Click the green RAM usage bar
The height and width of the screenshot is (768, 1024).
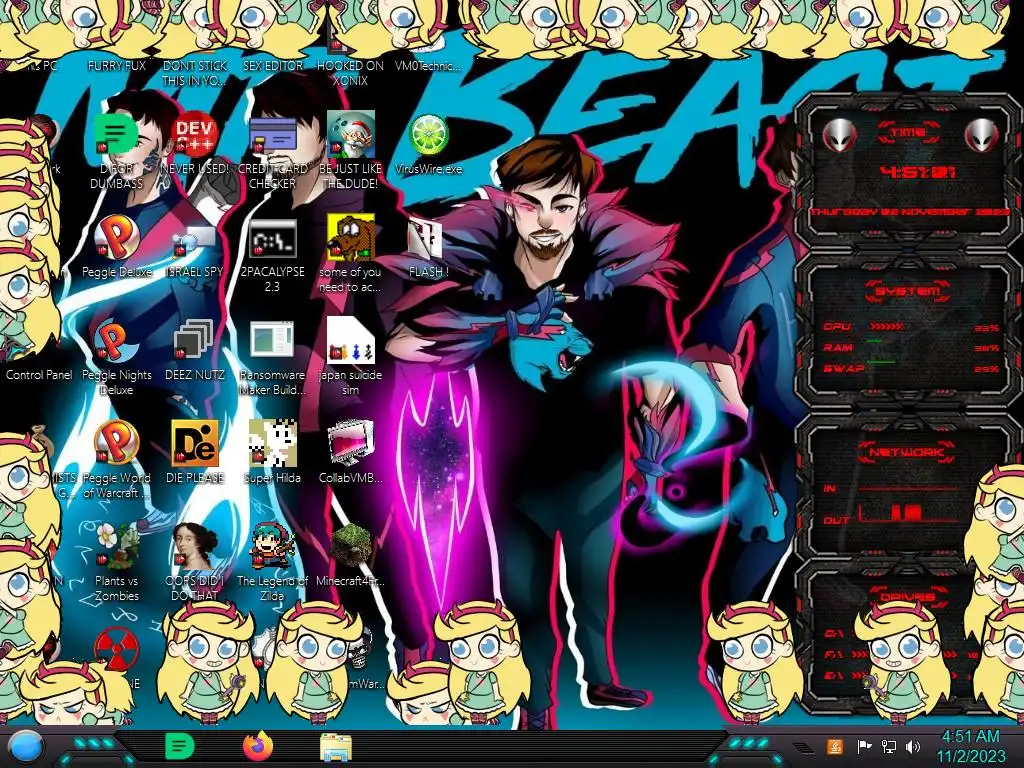click(874, 342)
